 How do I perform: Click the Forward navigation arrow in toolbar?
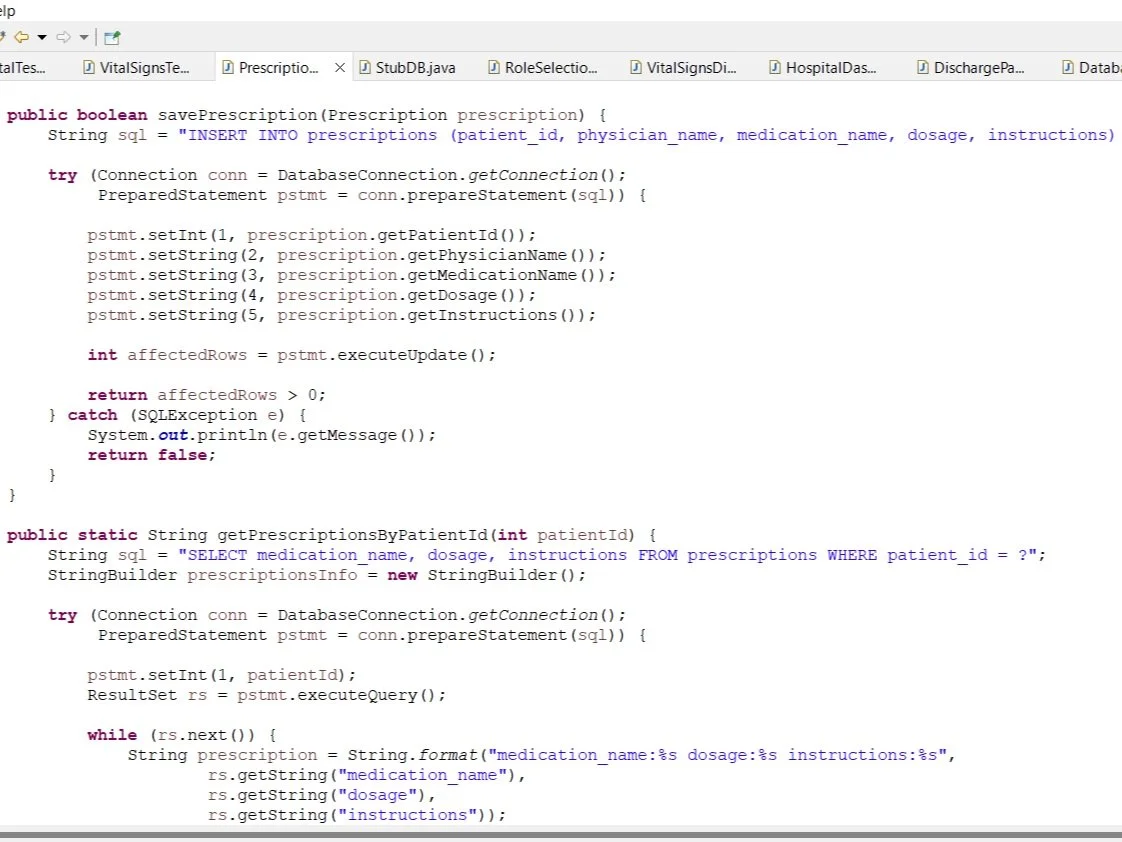tap(64, 37)
